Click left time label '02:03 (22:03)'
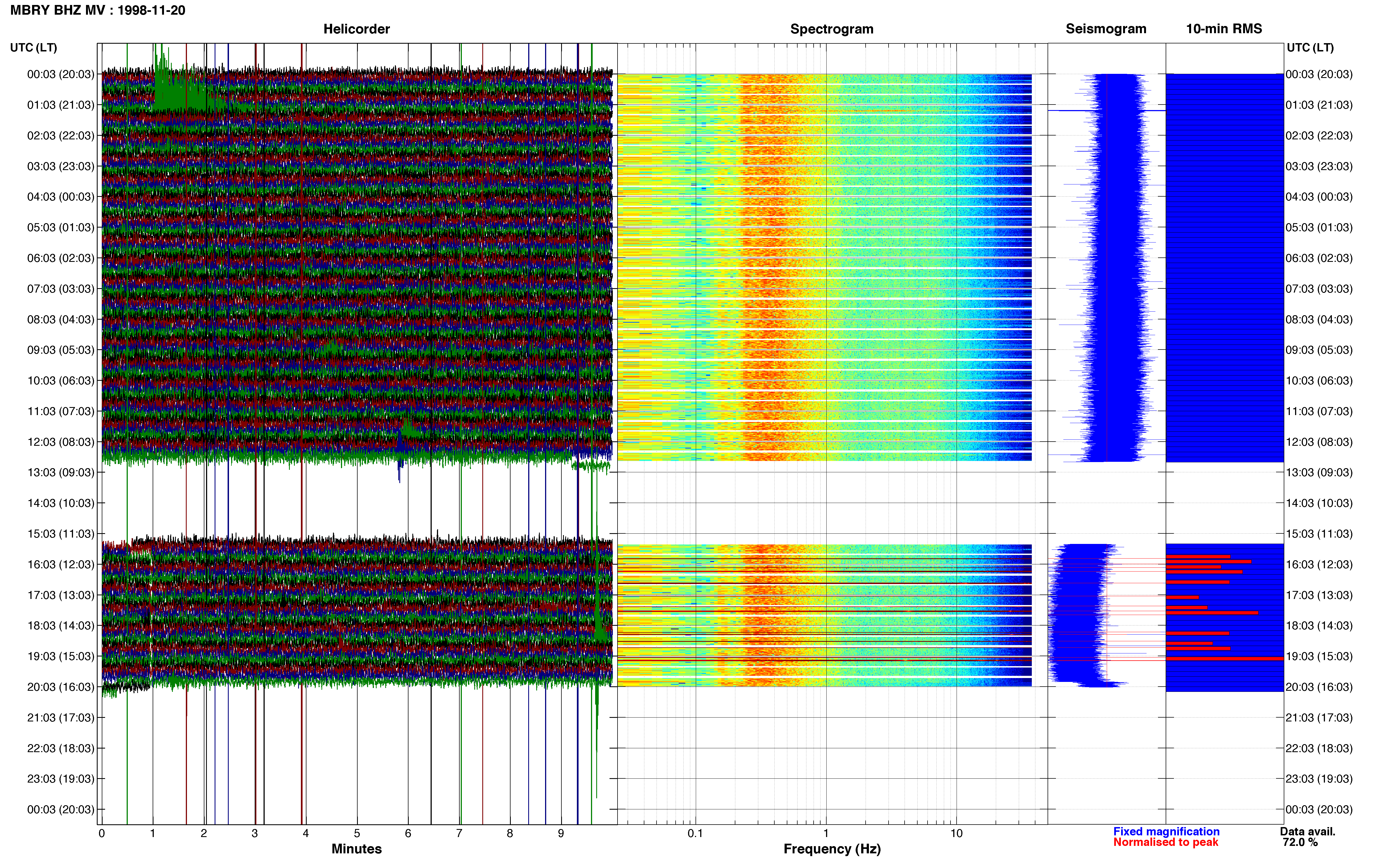This screenshot has height=868, width=1388. click(60, 135)
